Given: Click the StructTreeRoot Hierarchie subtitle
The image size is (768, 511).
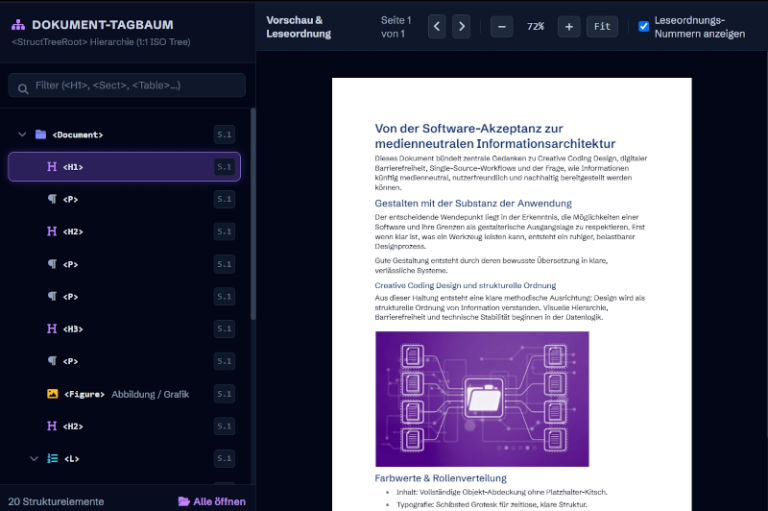Looking at the screenshot, I should coord(101,42).
